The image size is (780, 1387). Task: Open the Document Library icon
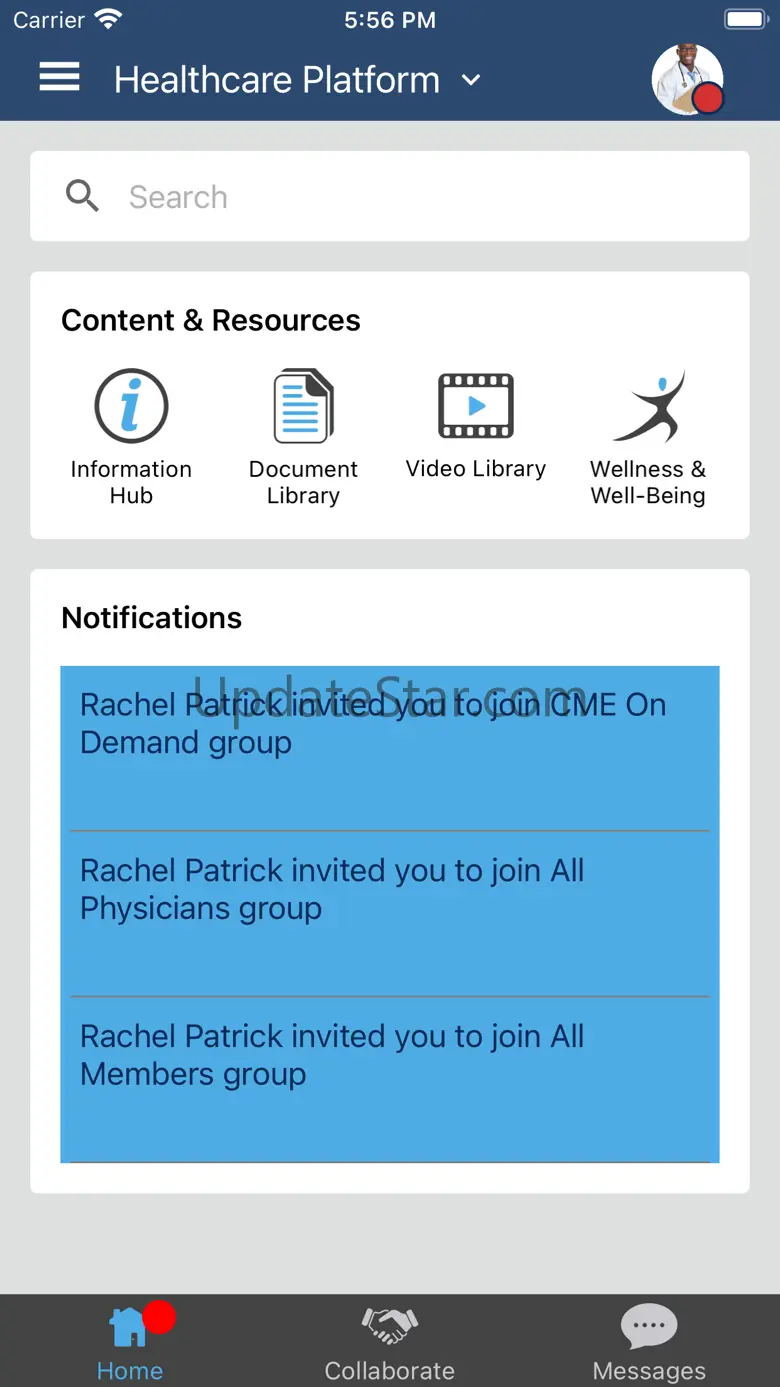pyautogui.click(x=303, y=407)
